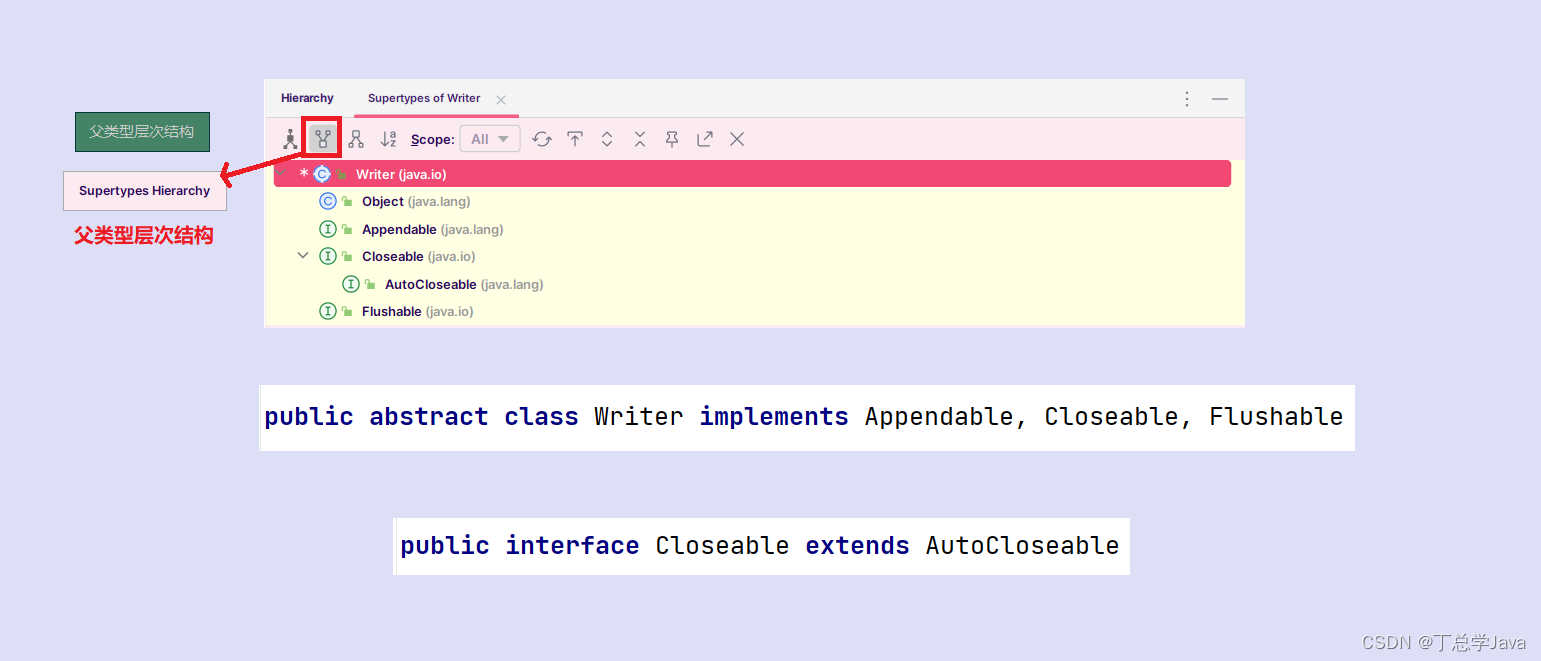Viewport: 1541px width, 661px height.
Task: Click the Expand All chevrons icon
Action: 607,138
